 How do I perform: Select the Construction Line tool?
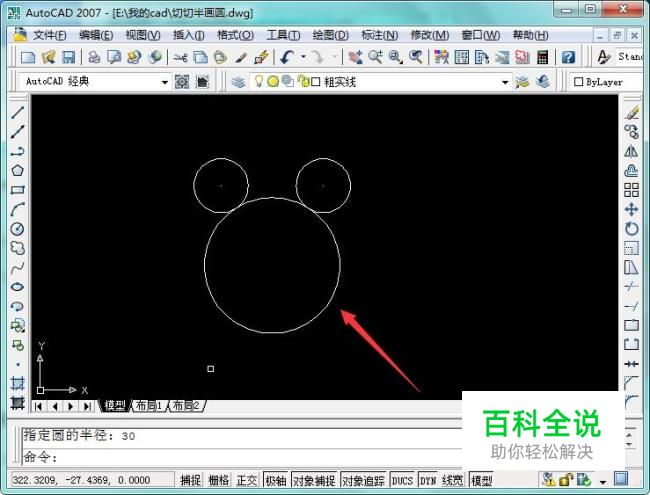[x=17, y=131]
